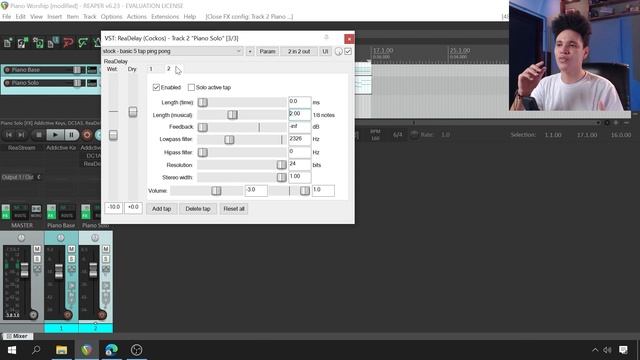Click the Open project toolbar icon
The width and height of the screenshot is (640, 360).
(22, 42)
